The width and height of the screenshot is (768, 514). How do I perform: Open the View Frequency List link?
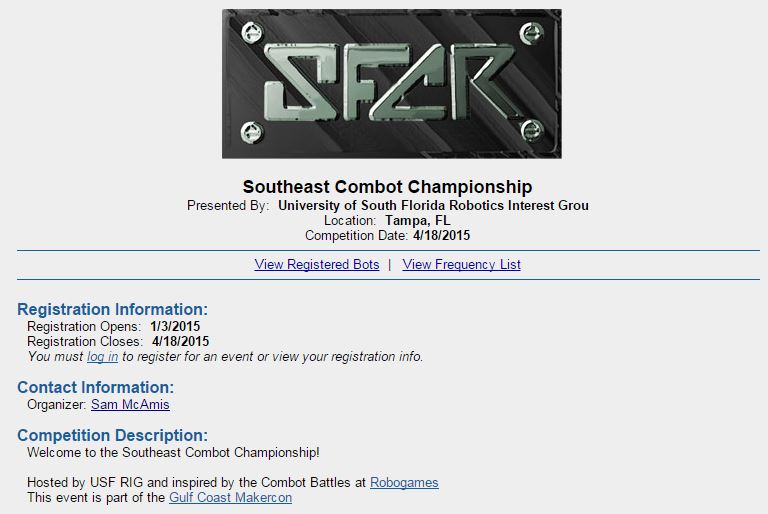click(x=461, y=265)
